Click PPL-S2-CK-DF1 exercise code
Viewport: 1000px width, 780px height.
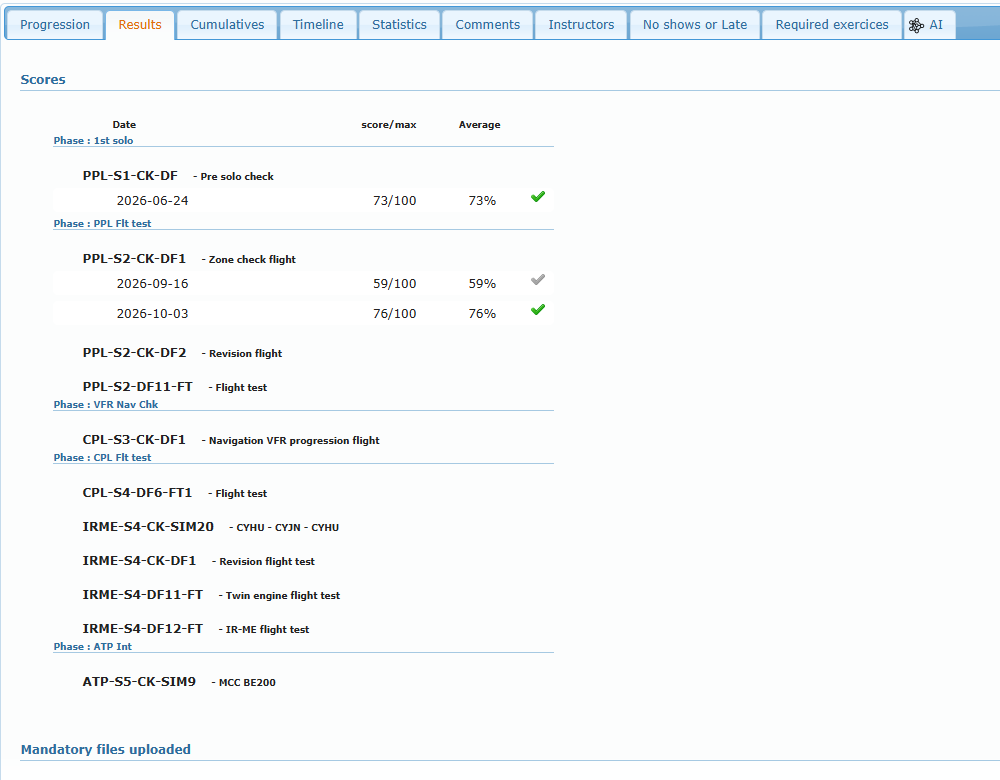(x=134, y=259)
